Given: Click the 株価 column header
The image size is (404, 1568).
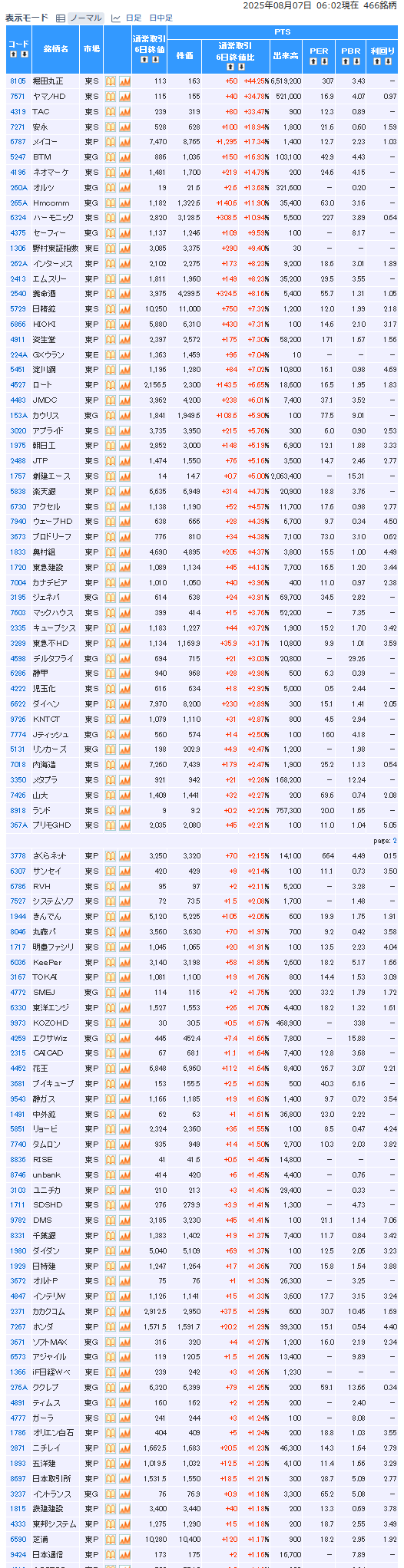Looking at the screenshot, I should 185,56.
